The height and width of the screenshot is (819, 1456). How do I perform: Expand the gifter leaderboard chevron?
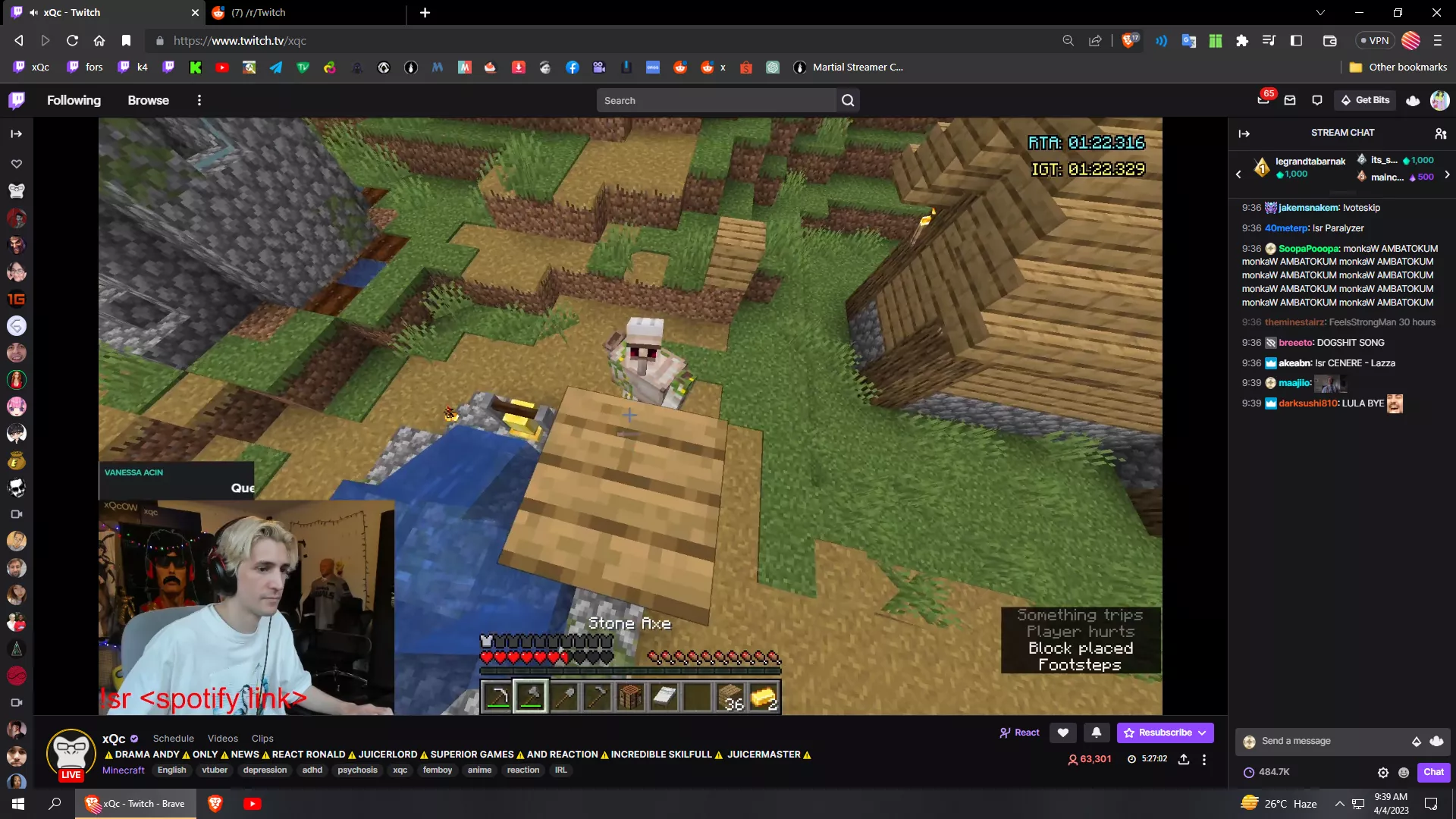pyautogui.click(x=1447, y=174)
